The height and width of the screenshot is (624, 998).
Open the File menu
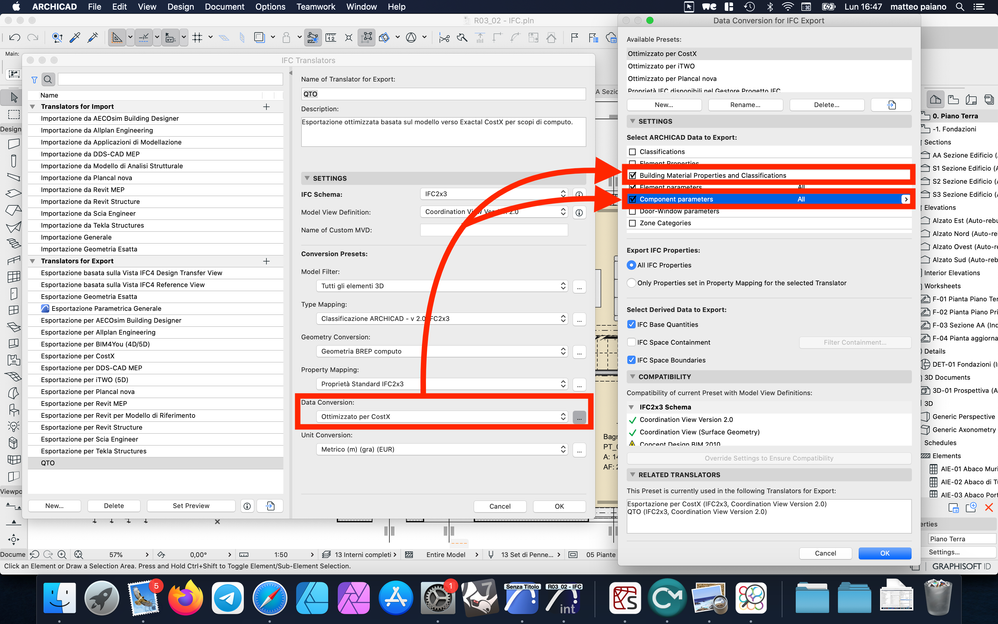point(94,6)
